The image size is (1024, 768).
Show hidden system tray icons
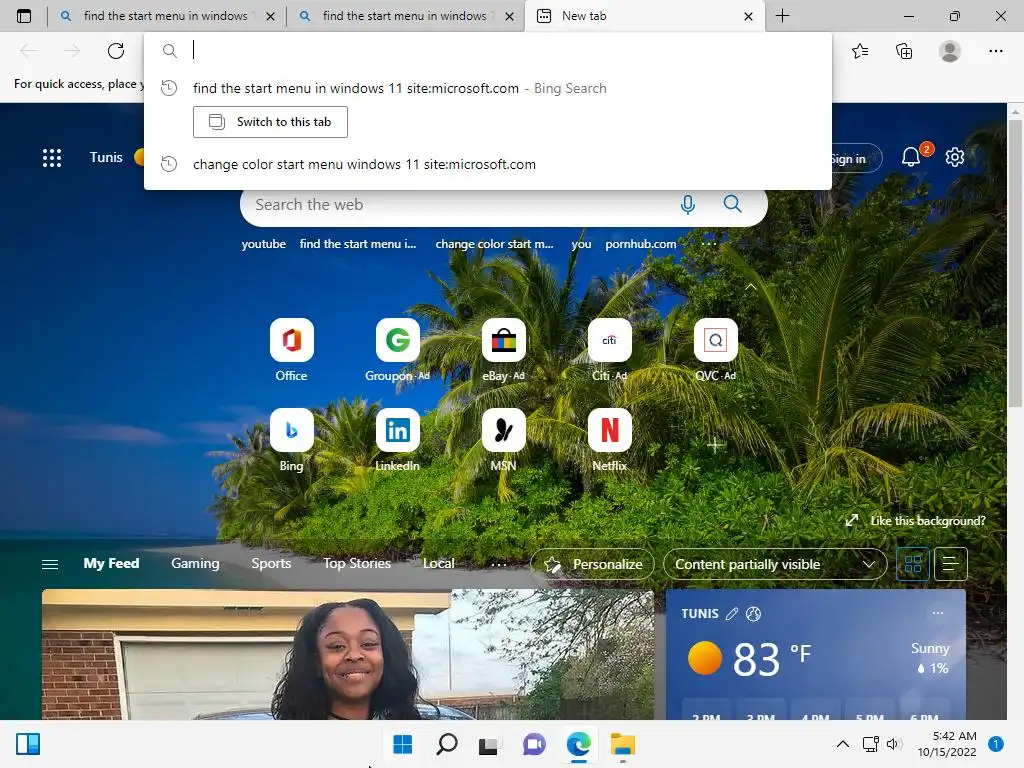pyautogui.click(x=842, y=744)
